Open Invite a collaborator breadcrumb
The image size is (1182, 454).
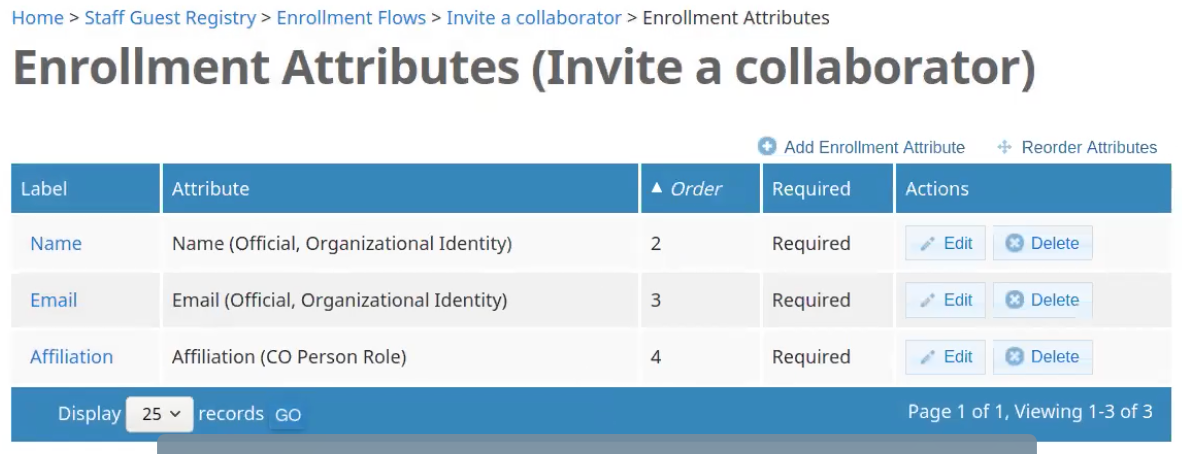click(x=534, y=17)
